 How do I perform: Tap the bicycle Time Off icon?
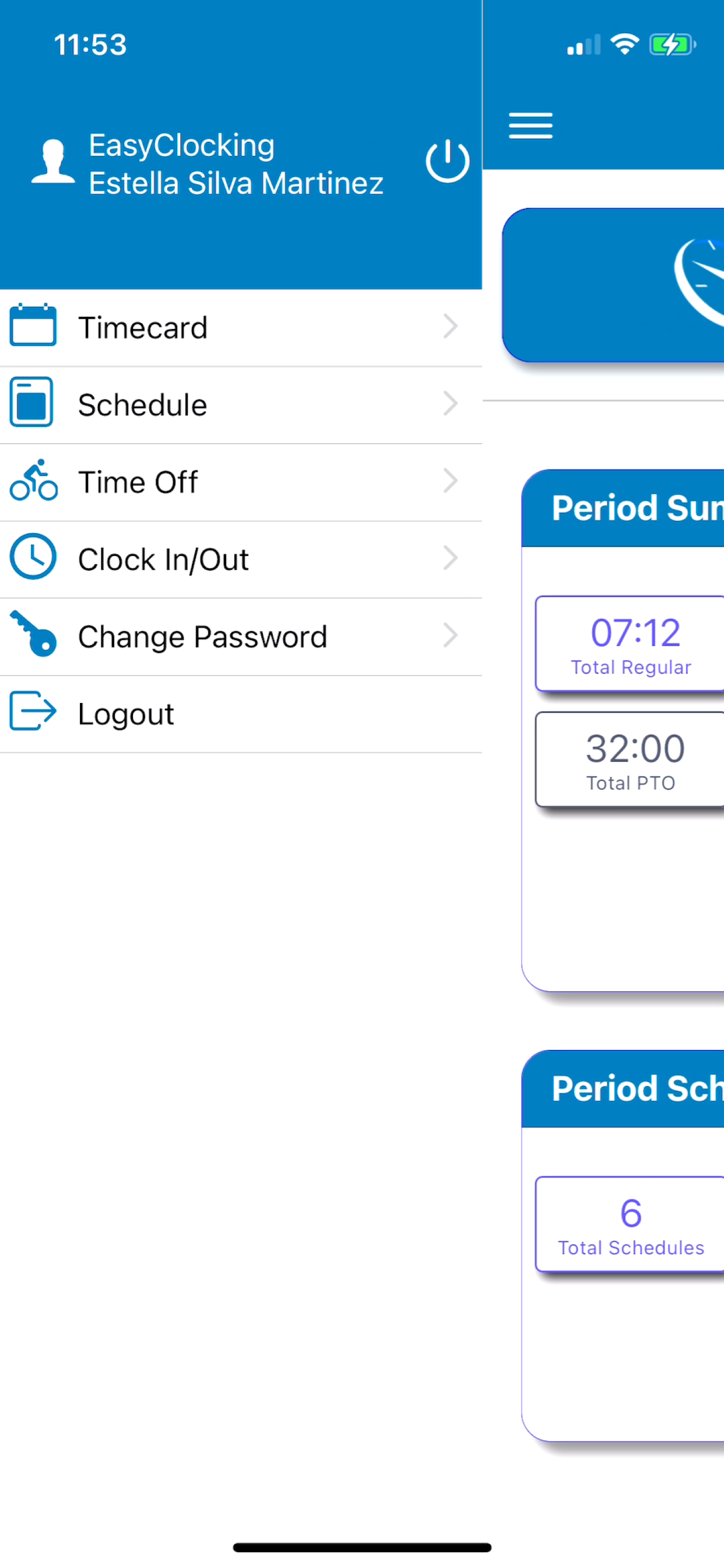33,480
